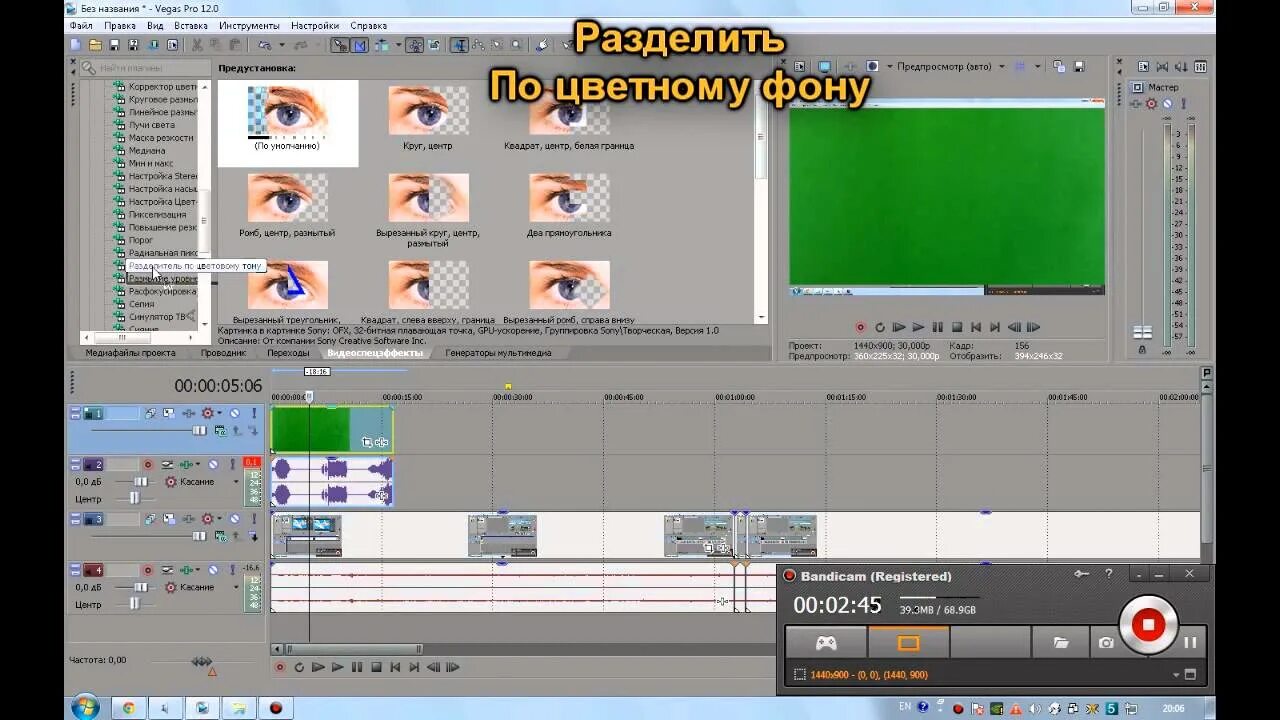Switch to Медиафайлы проекта tab
1280x720 pixels.
(130, 353)
